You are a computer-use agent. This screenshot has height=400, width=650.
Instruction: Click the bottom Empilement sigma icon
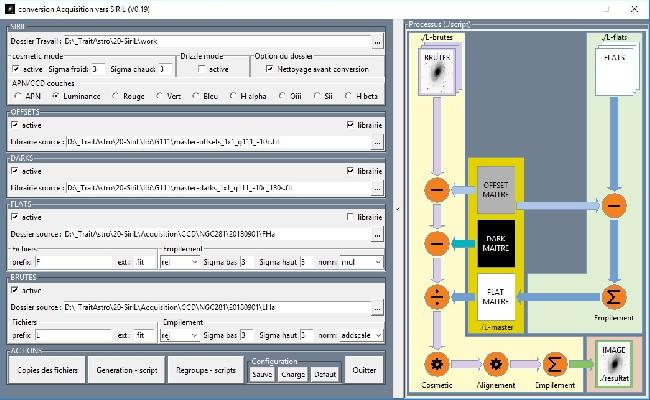555,364
